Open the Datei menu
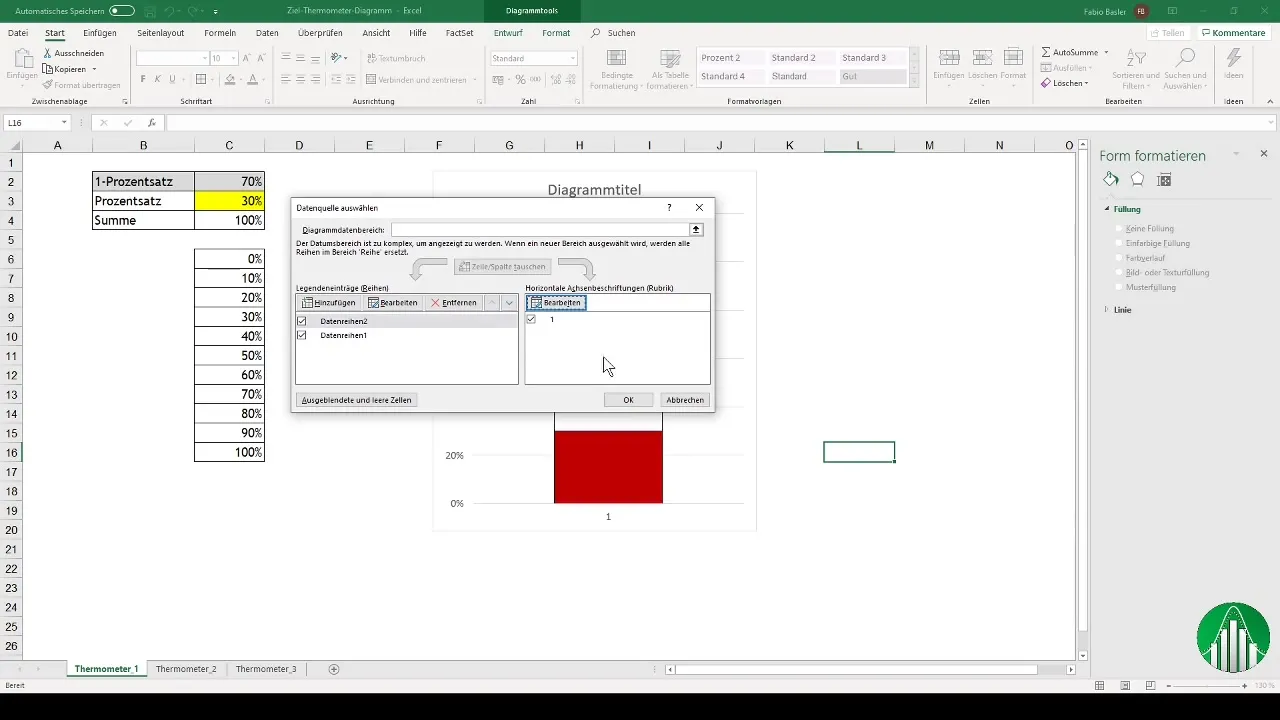The width and height of the screenshot is (1280, 720). coord(18,33)
